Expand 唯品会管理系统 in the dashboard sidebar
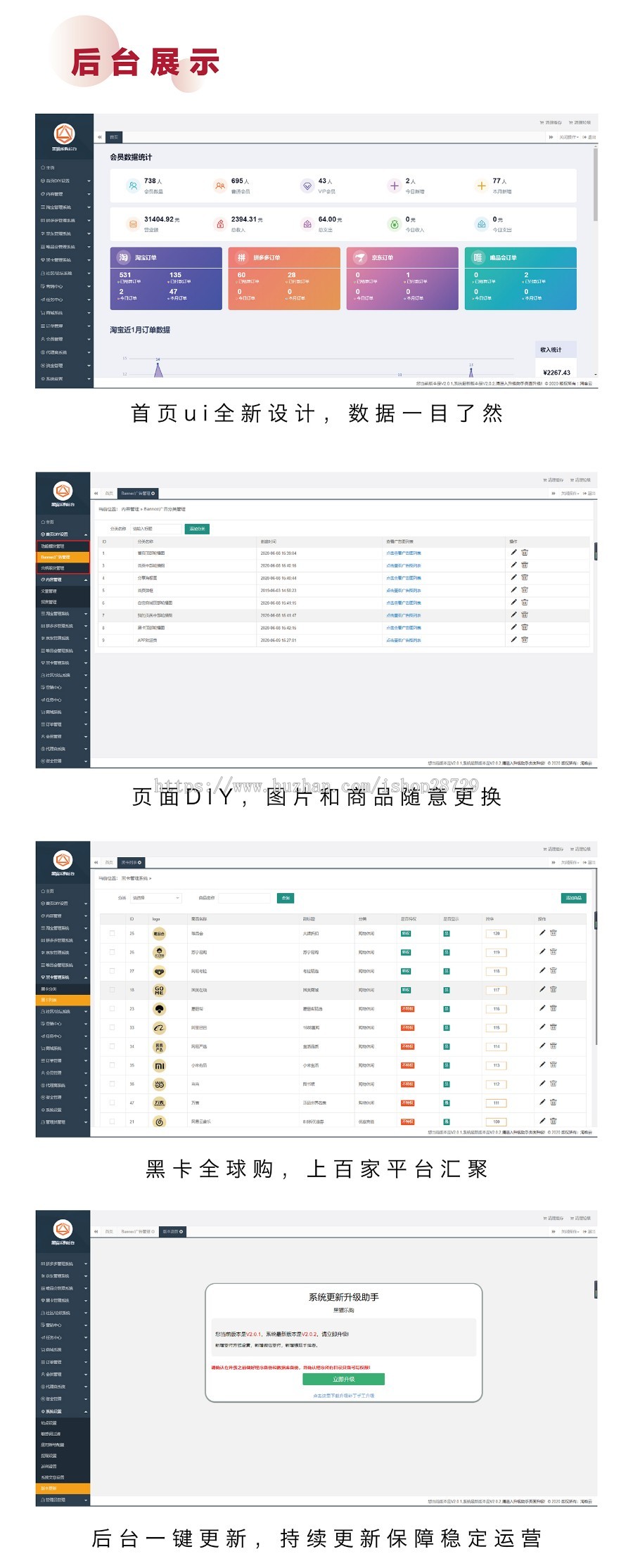 [x=65, y=247]
